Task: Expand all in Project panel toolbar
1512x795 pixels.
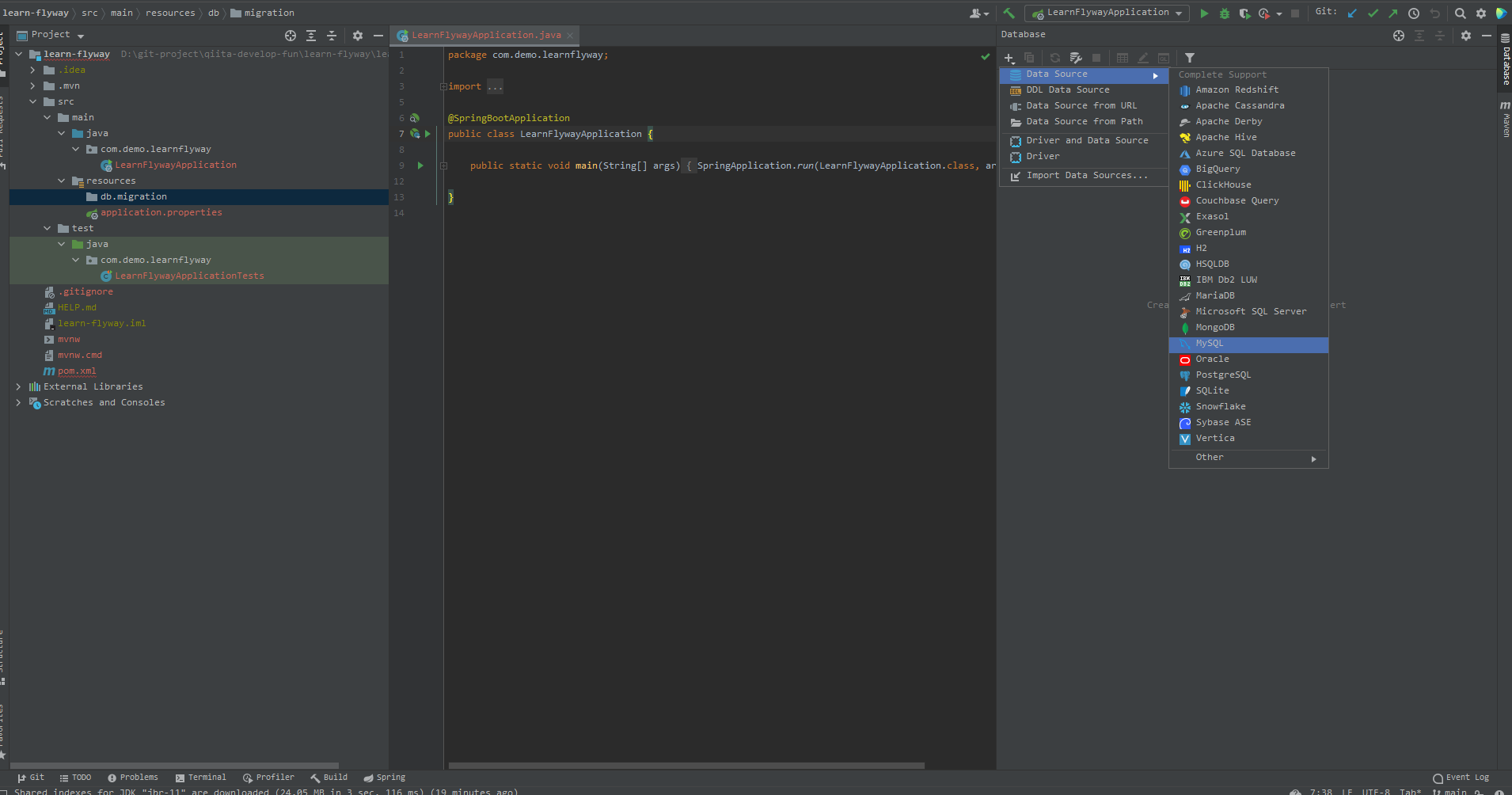Action: 311,36
